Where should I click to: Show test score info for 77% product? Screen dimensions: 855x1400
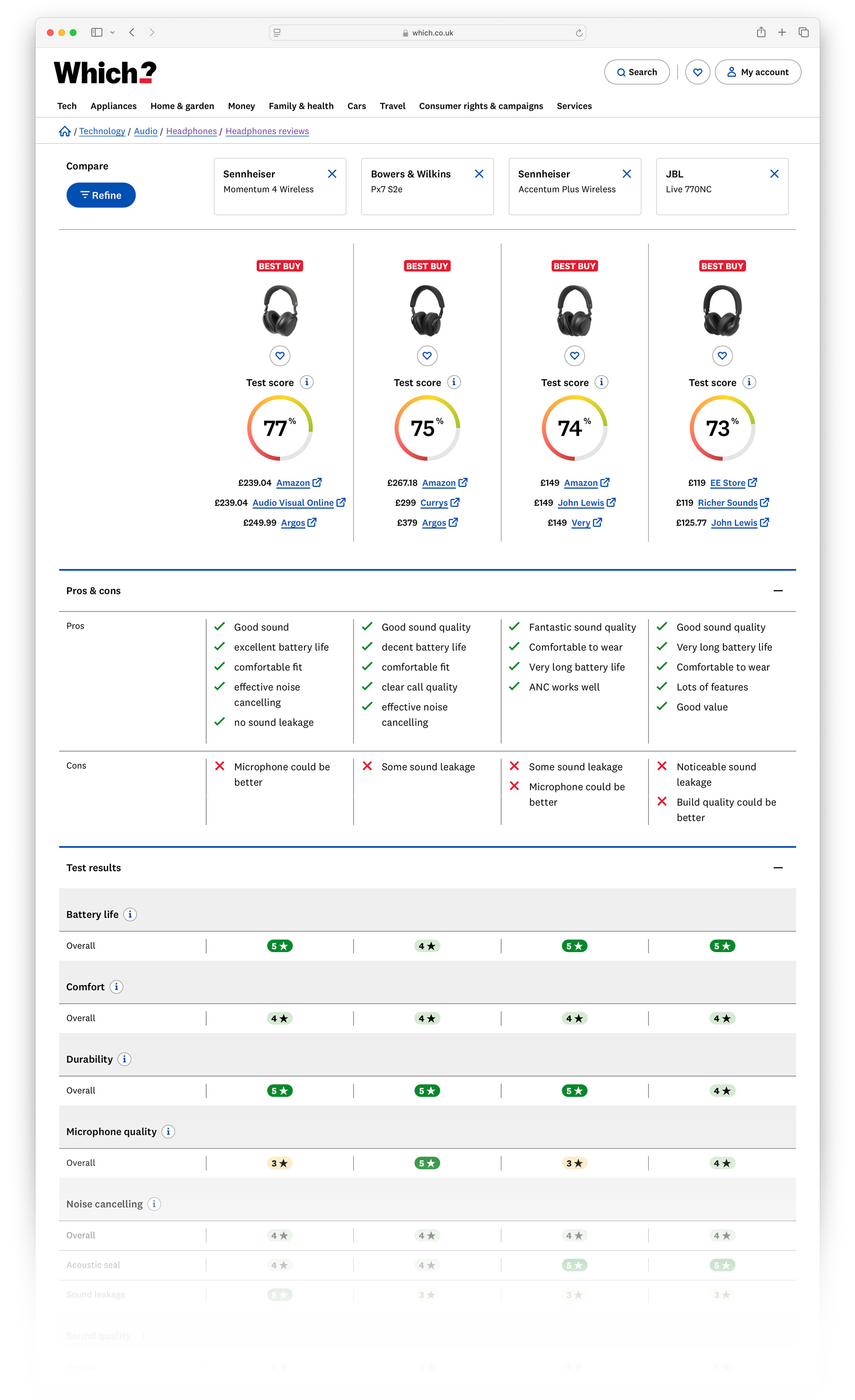coord(307,382)
